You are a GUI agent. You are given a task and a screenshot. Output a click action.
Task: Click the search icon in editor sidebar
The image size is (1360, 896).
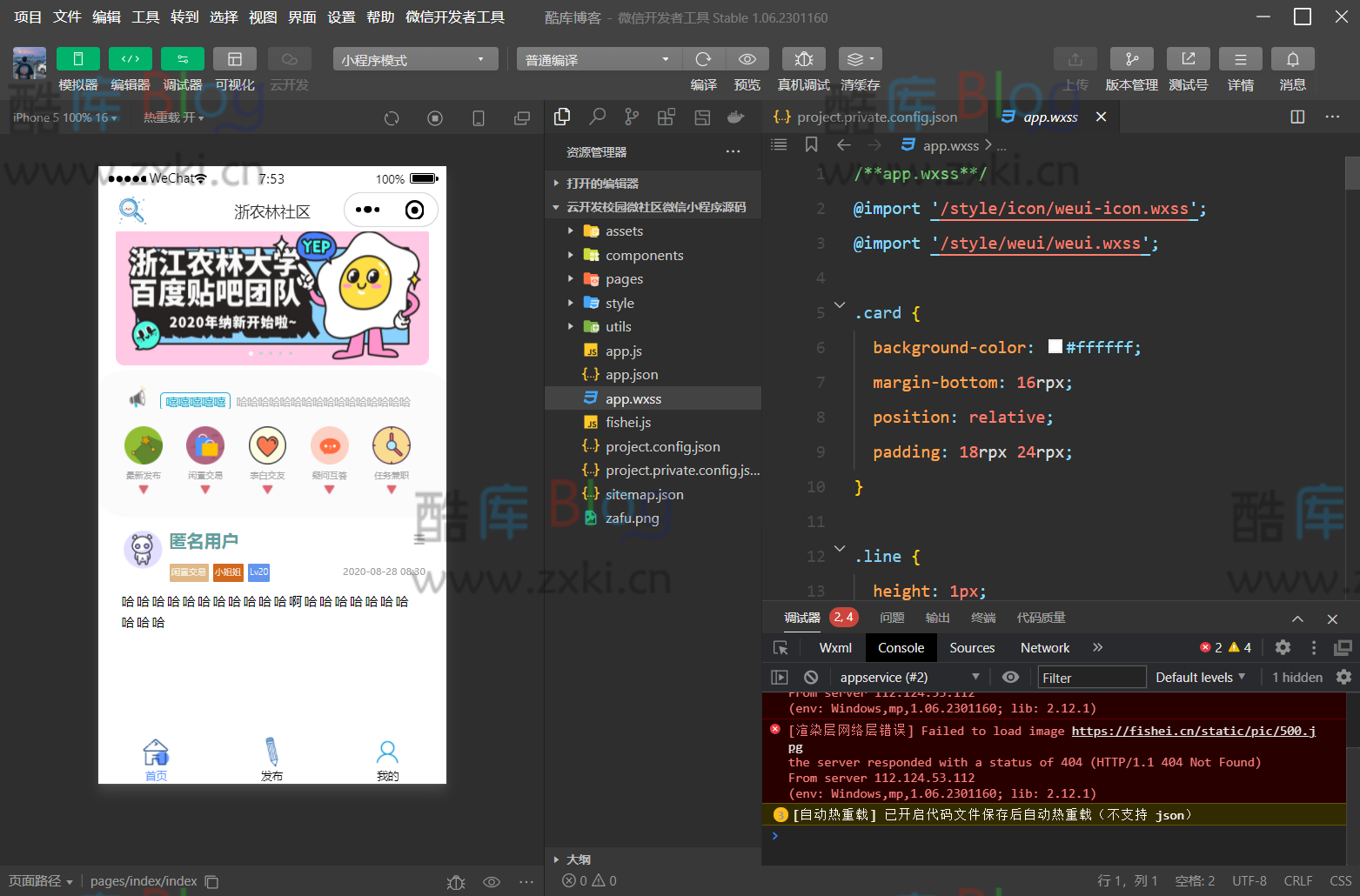597,117
